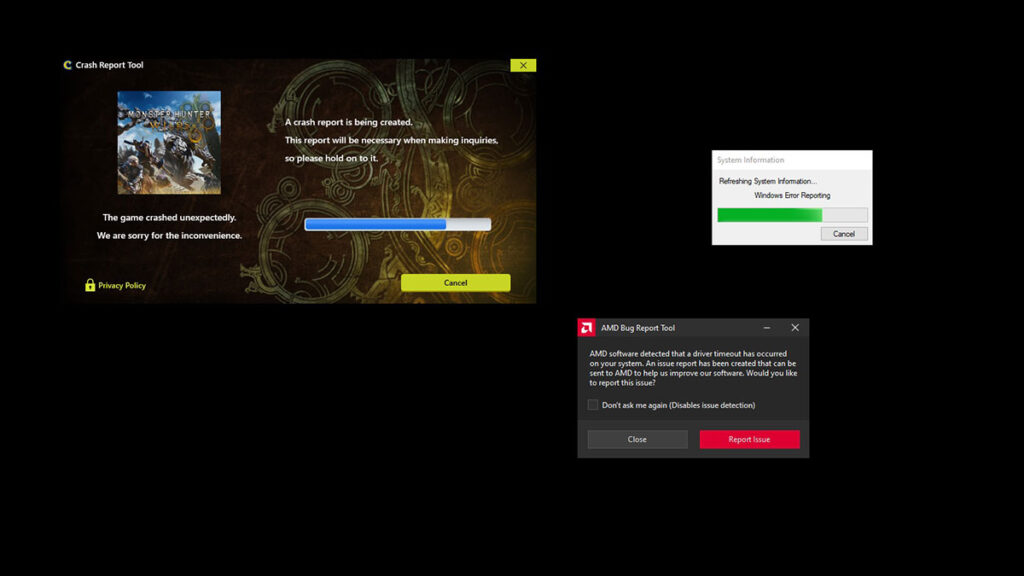
Task: Click the Crash Report Tool logo icon
Action: [67, 66]
